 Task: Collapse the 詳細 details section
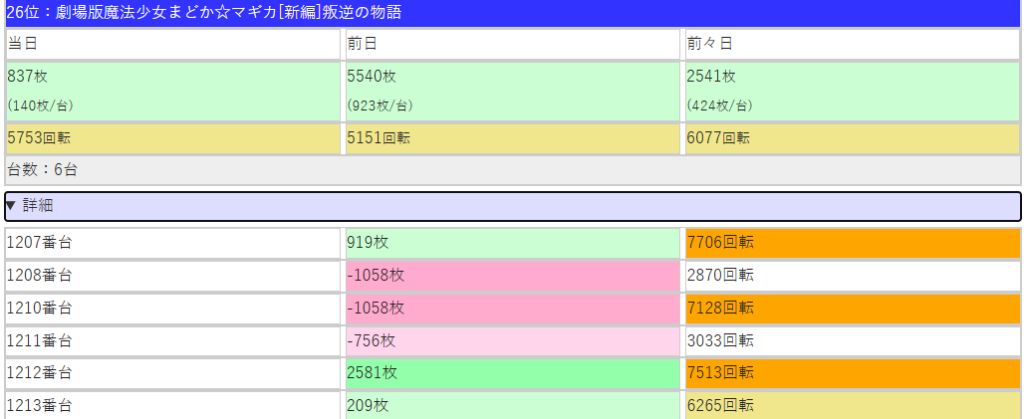click(x=513, y=206)
